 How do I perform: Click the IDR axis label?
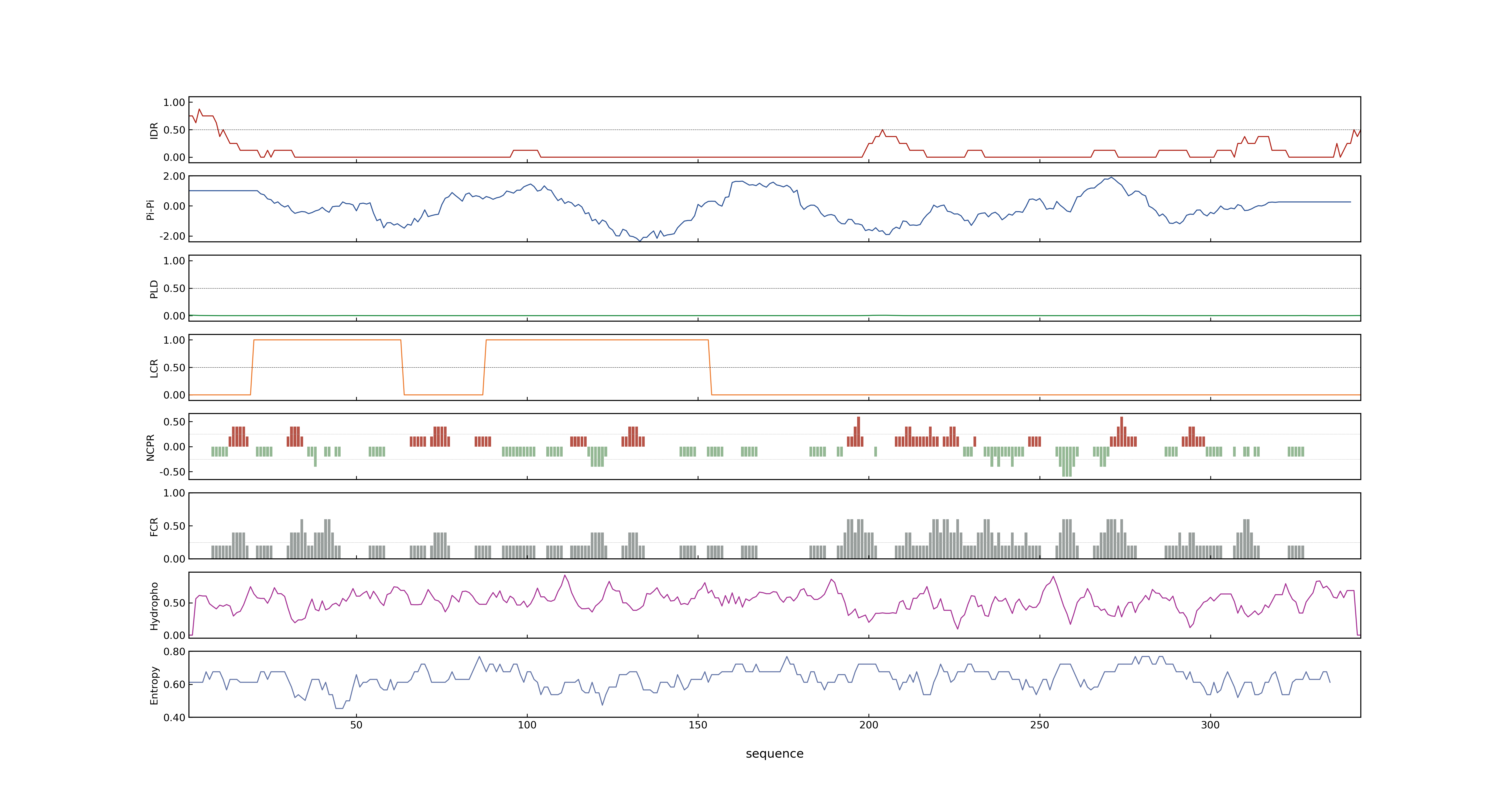pyautogui.click(x=154, y=130)
